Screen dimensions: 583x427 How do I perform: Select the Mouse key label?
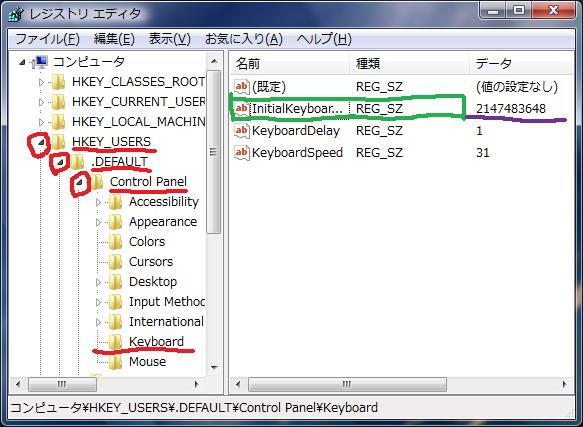coord(148,362)
